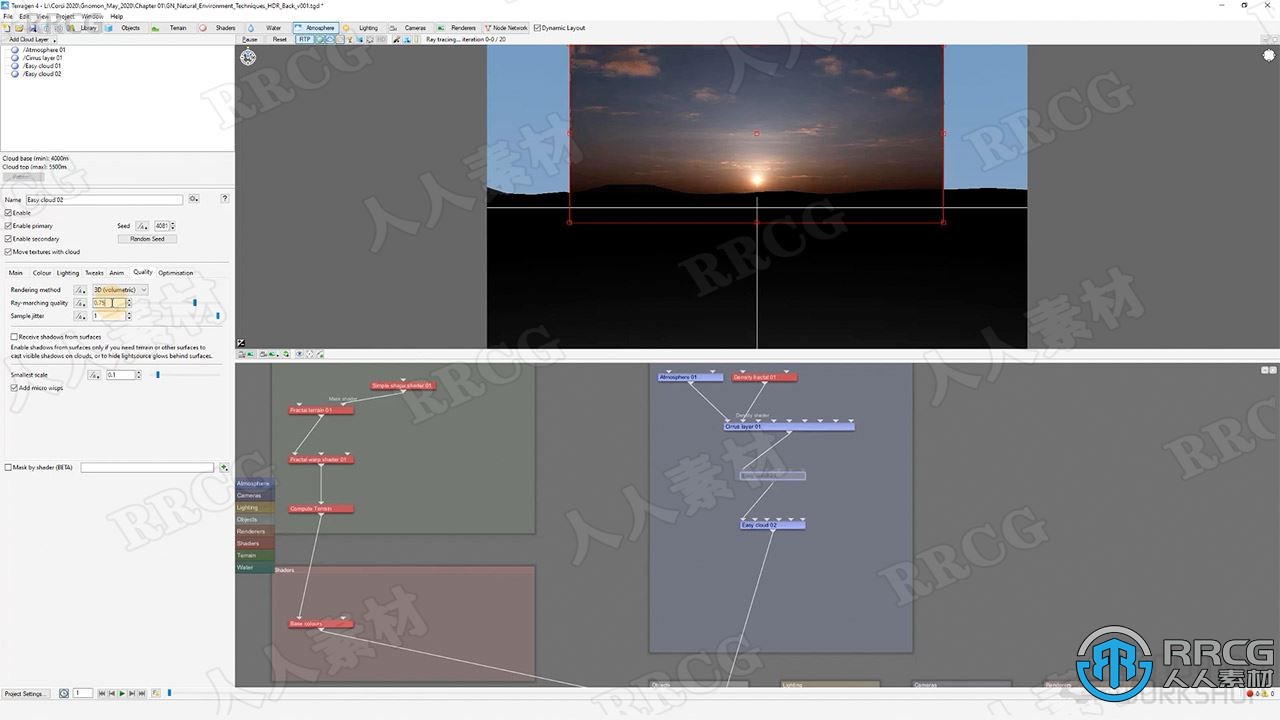Open Project Settings
Screen dimensions: 1280x720
pyautogui.click(x=24, y=693)
